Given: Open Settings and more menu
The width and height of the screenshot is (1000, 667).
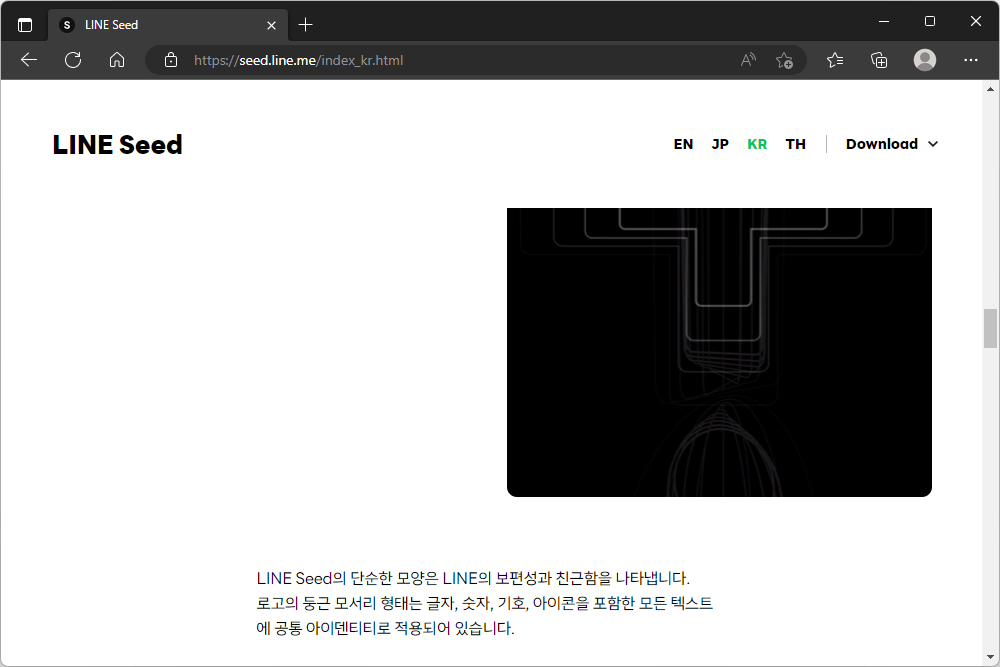Looking at the screenshot, I should click(x=971, y=60).
